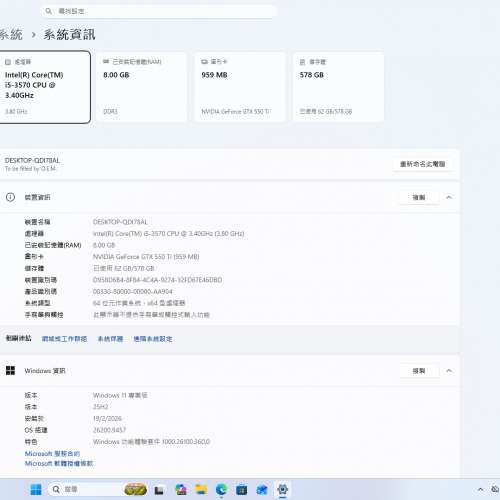The width and height of the screenshot is (500, 500).
Task: Click the Windows logo icon beside Windows 資訊
Action: [10, 371]
